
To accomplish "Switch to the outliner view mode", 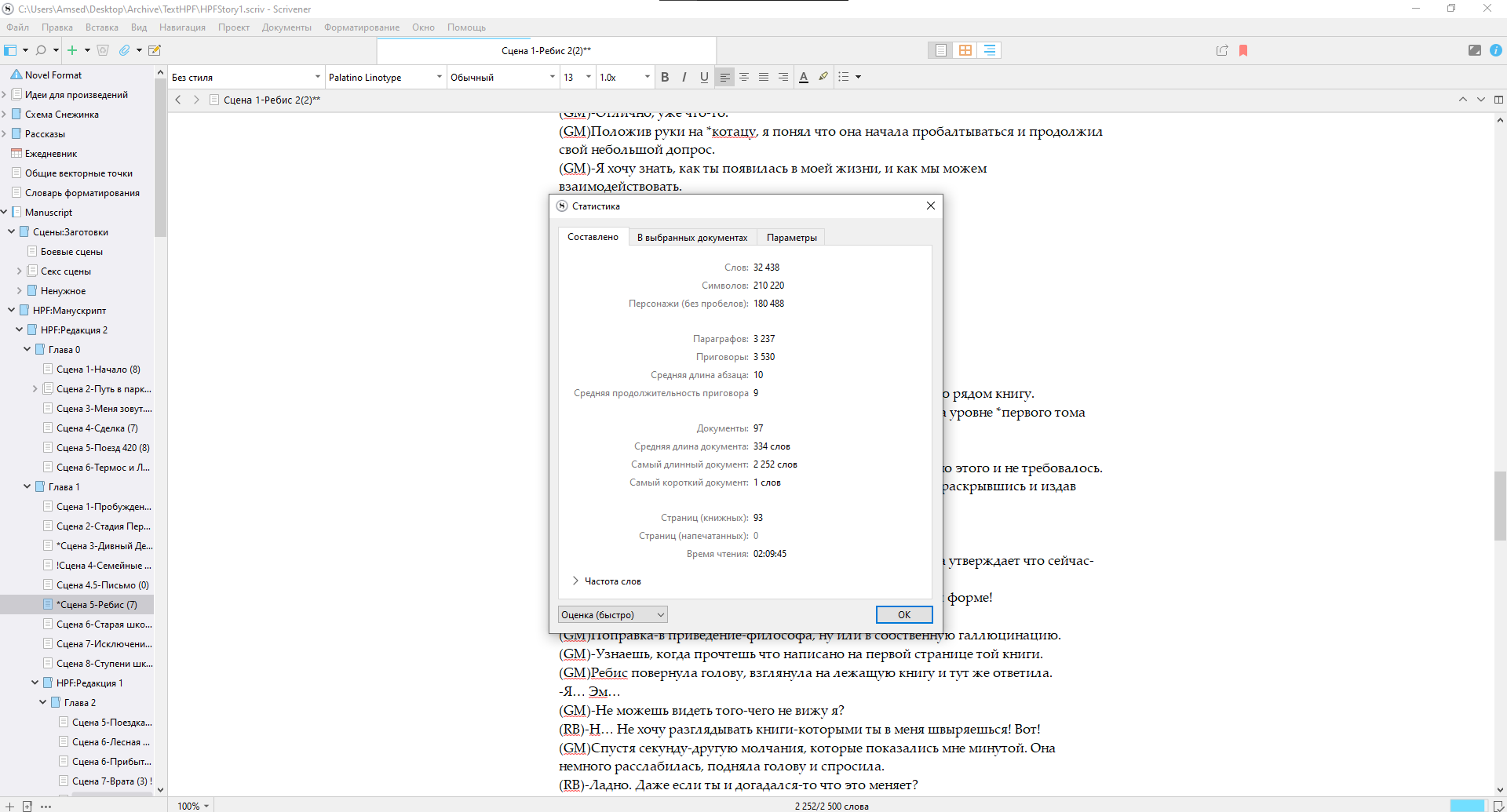I will (x=990, y=50).
